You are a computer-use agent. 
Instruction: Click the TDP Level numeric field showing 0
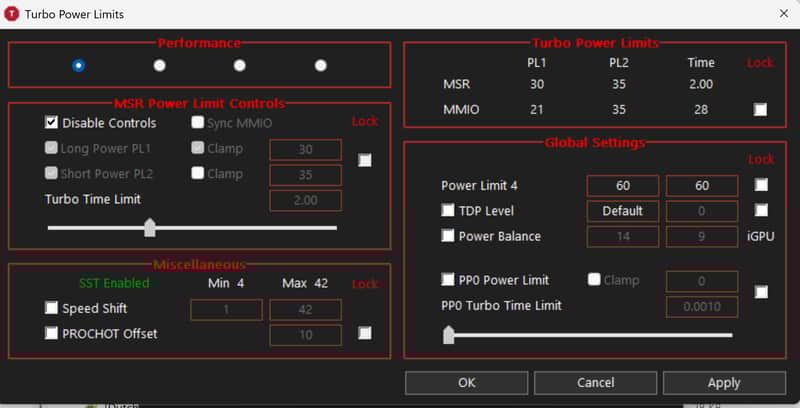click(x=702, y=211)
